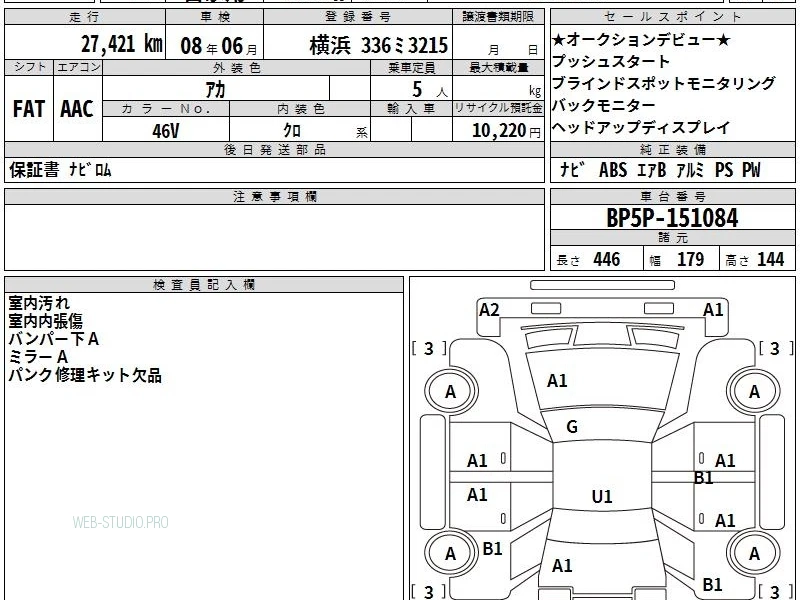The width and height of the screenshot is (800, 600).
Task: Select interior color value クロ
Action: (292, 131)
